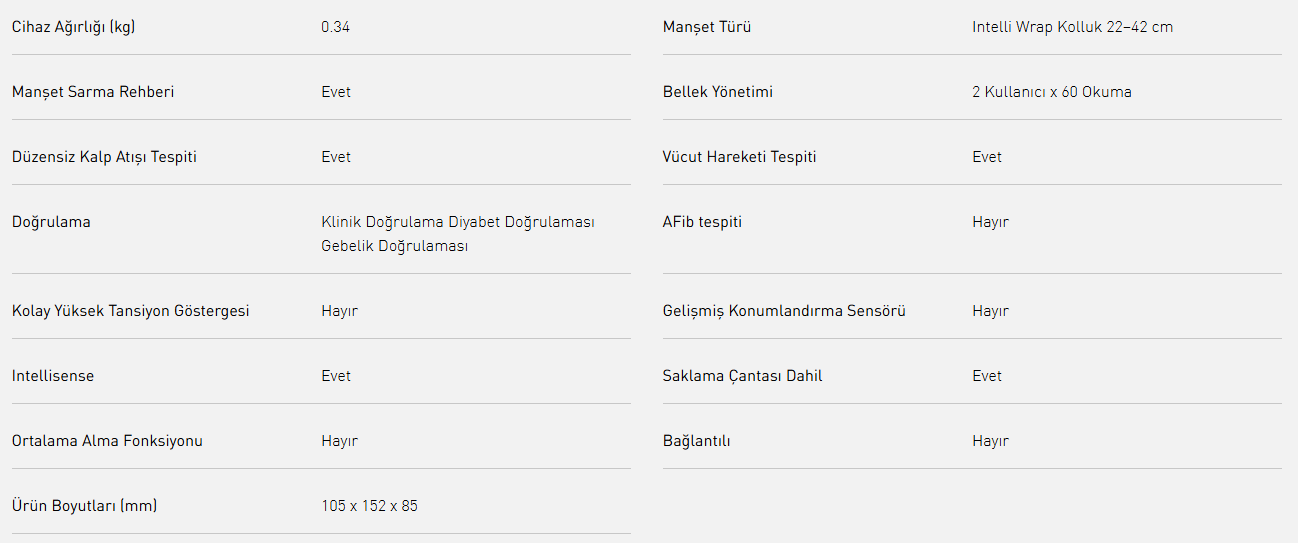
Task: Click the "Kolay Yüksek Tansiyon Göstergesi" label
Action: (130, 311)
